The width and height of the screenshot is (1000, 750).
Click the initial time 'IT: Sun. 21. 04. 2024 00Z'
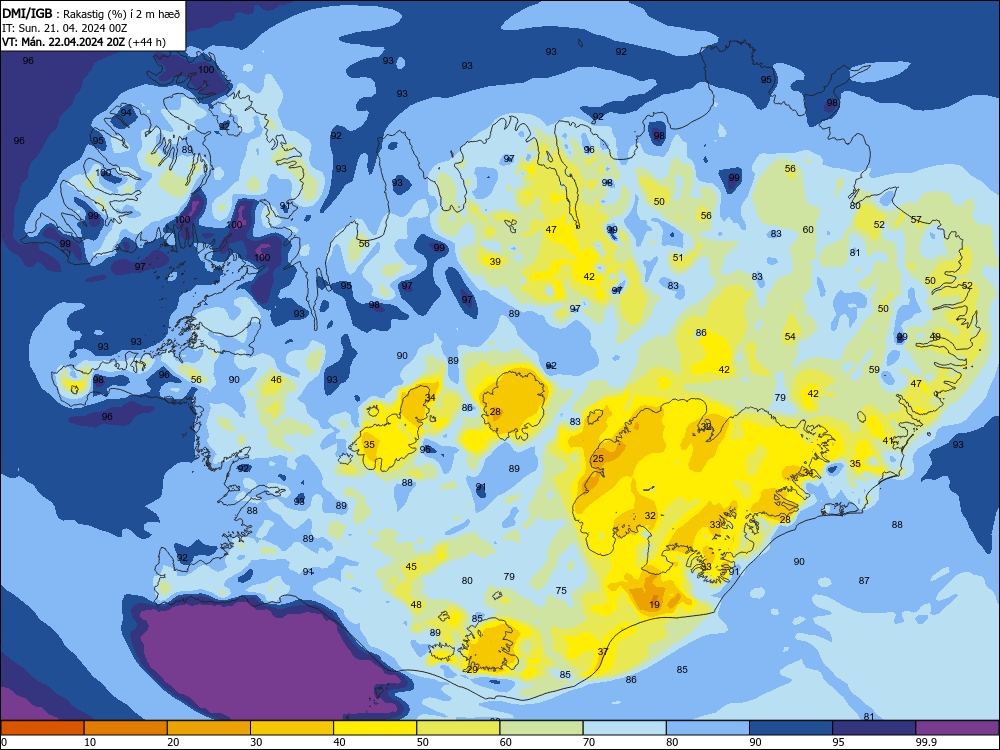coord(65,28)
